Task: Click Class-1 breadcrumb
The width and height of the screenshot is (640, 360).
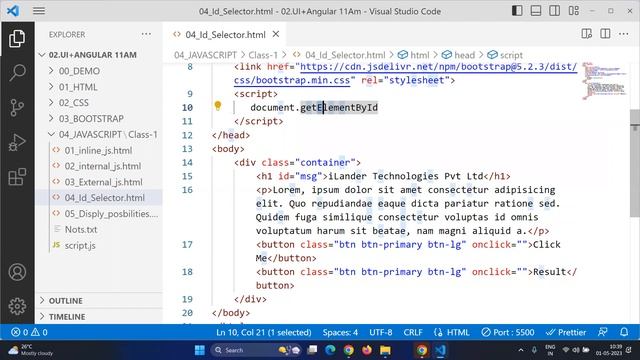Action: click(263, 55)
